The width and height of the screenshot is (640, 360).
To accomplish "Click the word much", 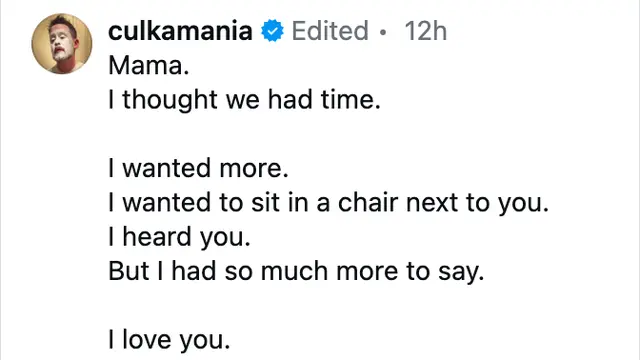I will coord(294,271).
